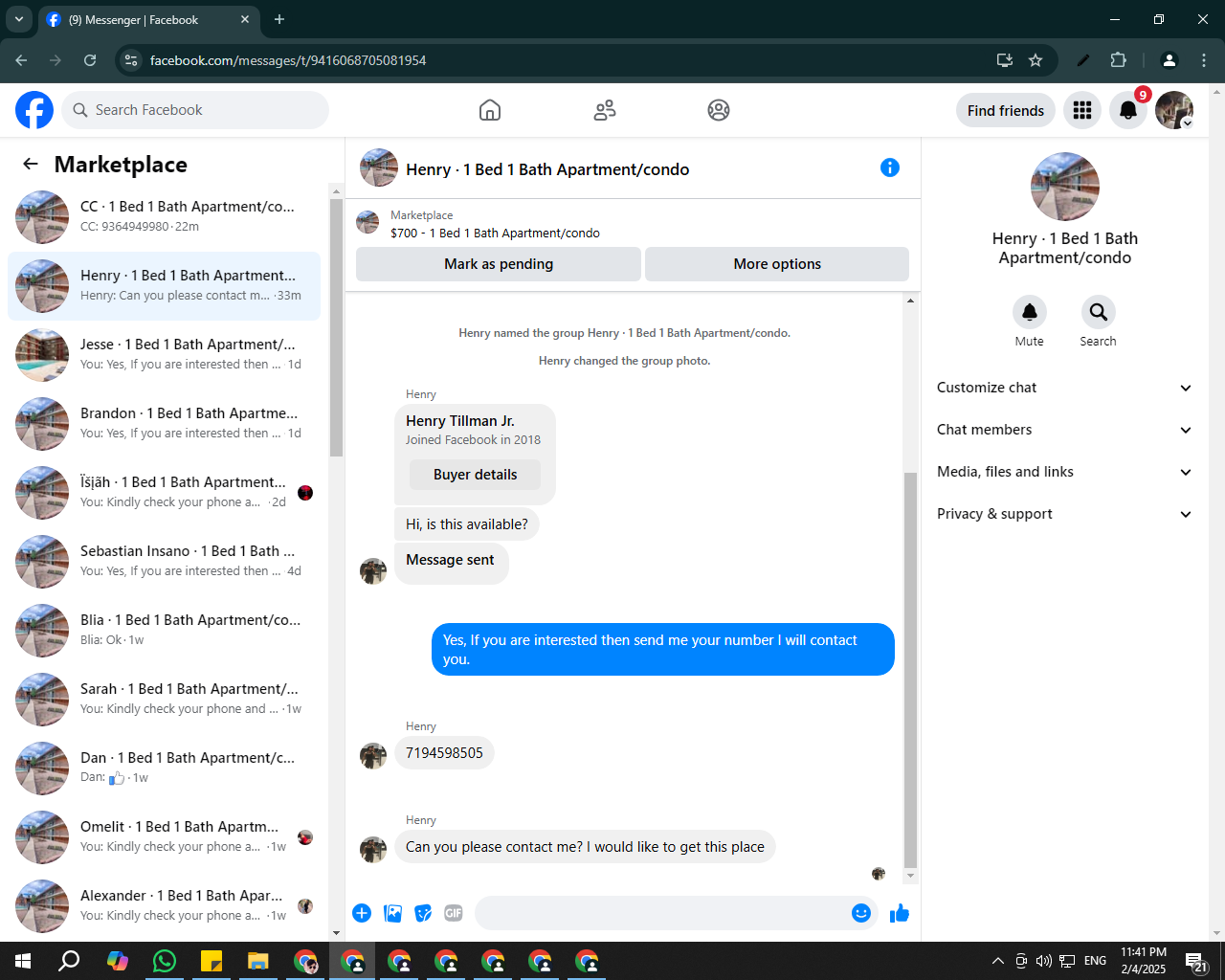Focus the message composer text box

(x=660, y=913)
